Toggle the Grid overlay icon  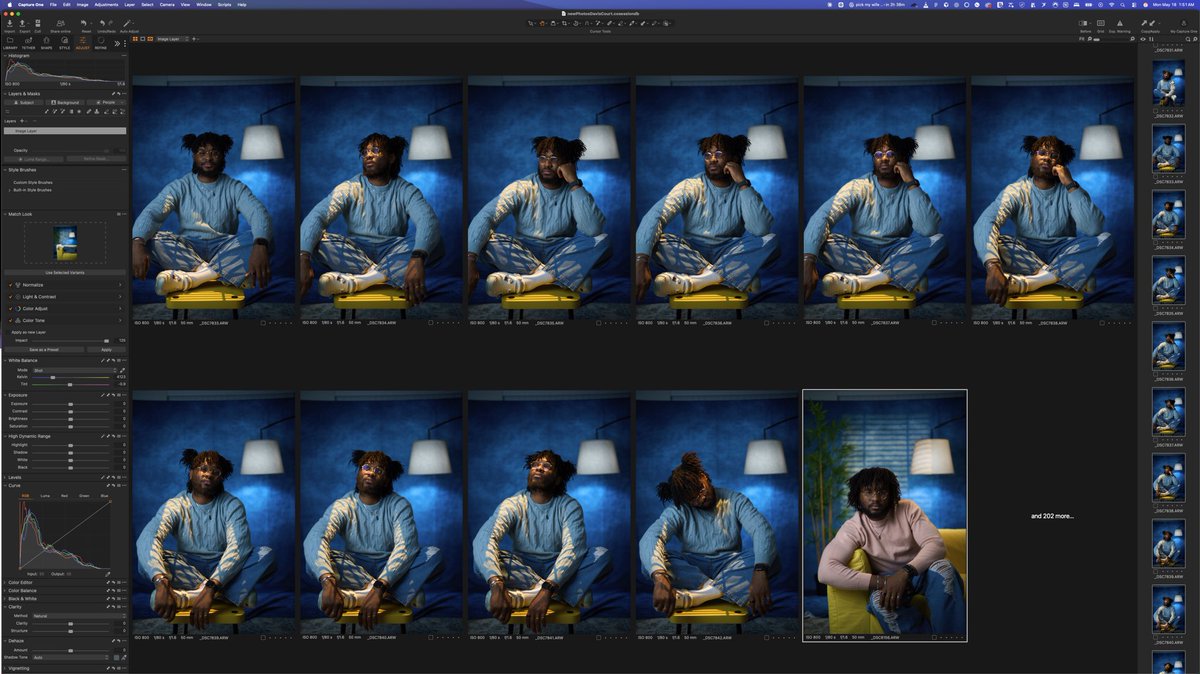tap(1101, 23)
